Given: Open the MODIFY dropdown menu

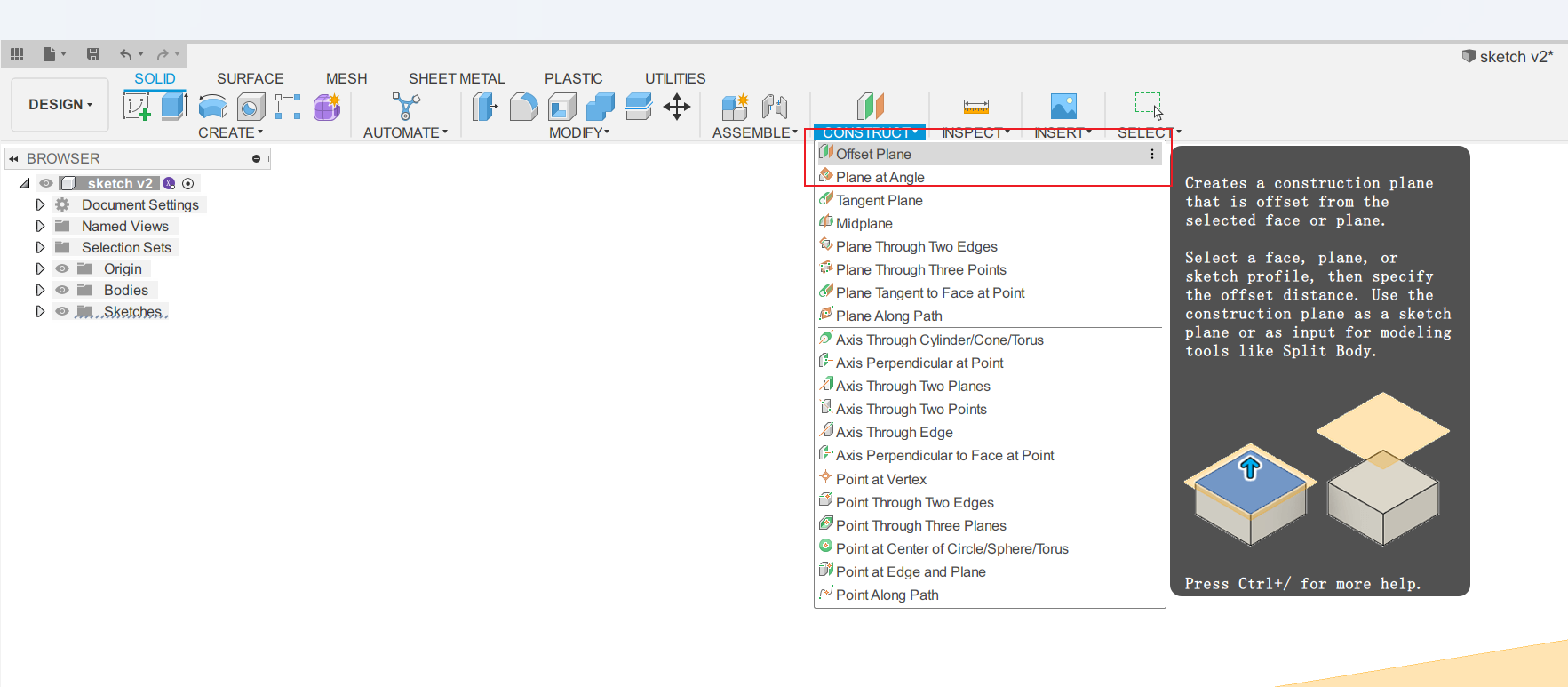Looking at the screenshot, I should pos(579,132).
